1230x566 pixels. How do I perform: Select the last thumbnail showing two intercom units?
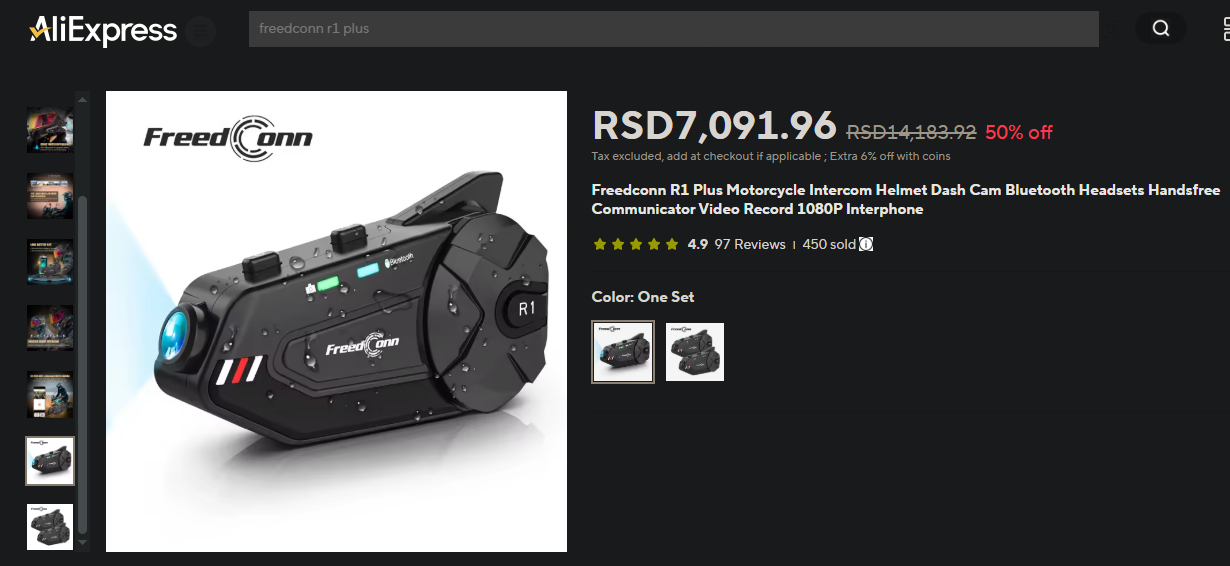point(50,526)
